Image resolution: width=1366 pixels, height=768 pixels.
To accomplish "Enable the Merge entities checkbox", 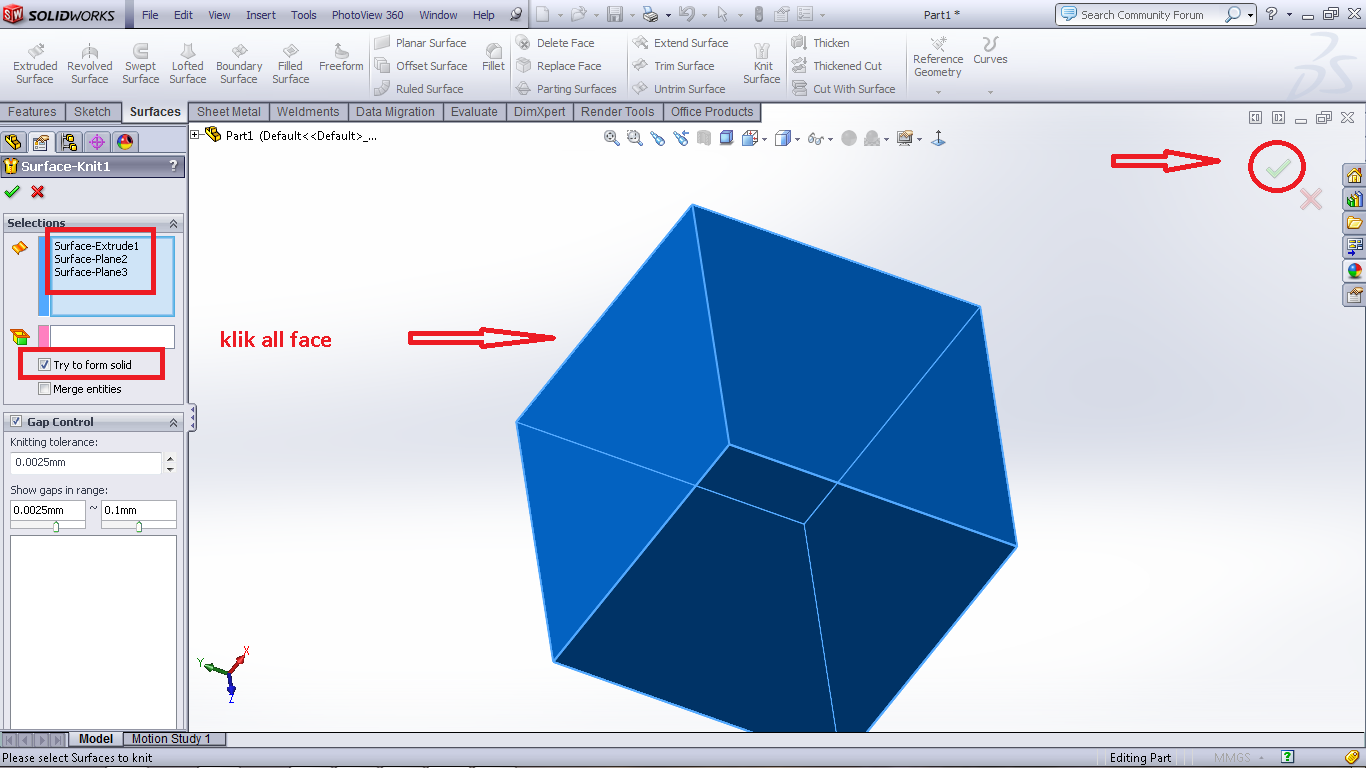I will [x=44, y=389].
